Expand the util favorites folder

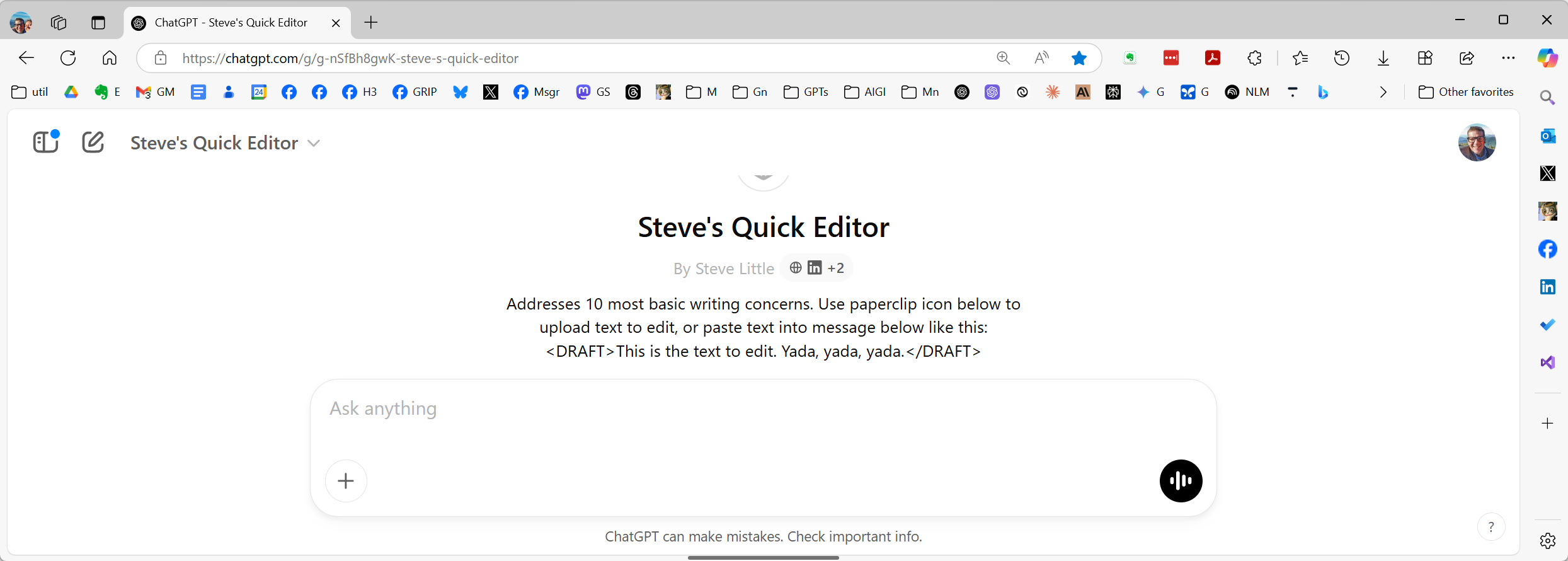(x=30, y=92)
